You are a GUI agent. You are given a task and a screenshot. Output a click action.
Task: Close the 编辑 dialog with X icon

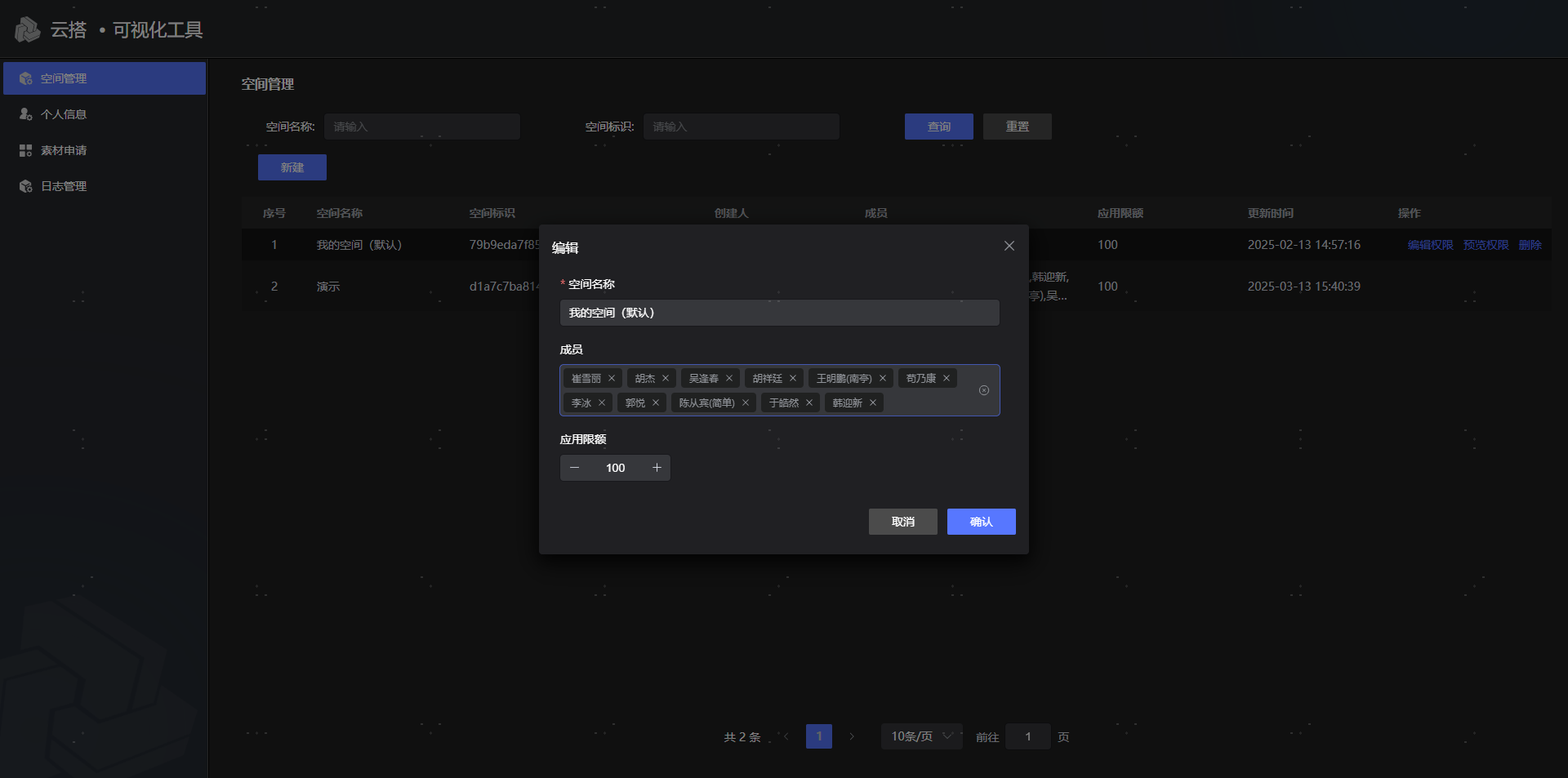click(x=1009, y=247)
